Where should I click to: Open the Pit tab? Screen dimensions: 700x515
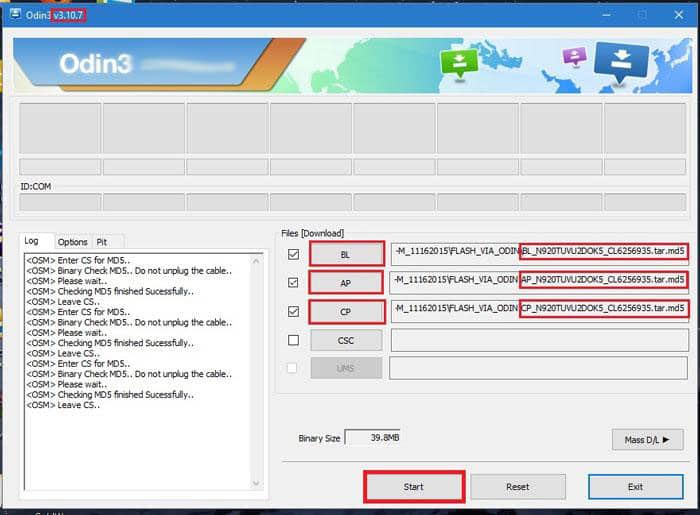point(102,242)
